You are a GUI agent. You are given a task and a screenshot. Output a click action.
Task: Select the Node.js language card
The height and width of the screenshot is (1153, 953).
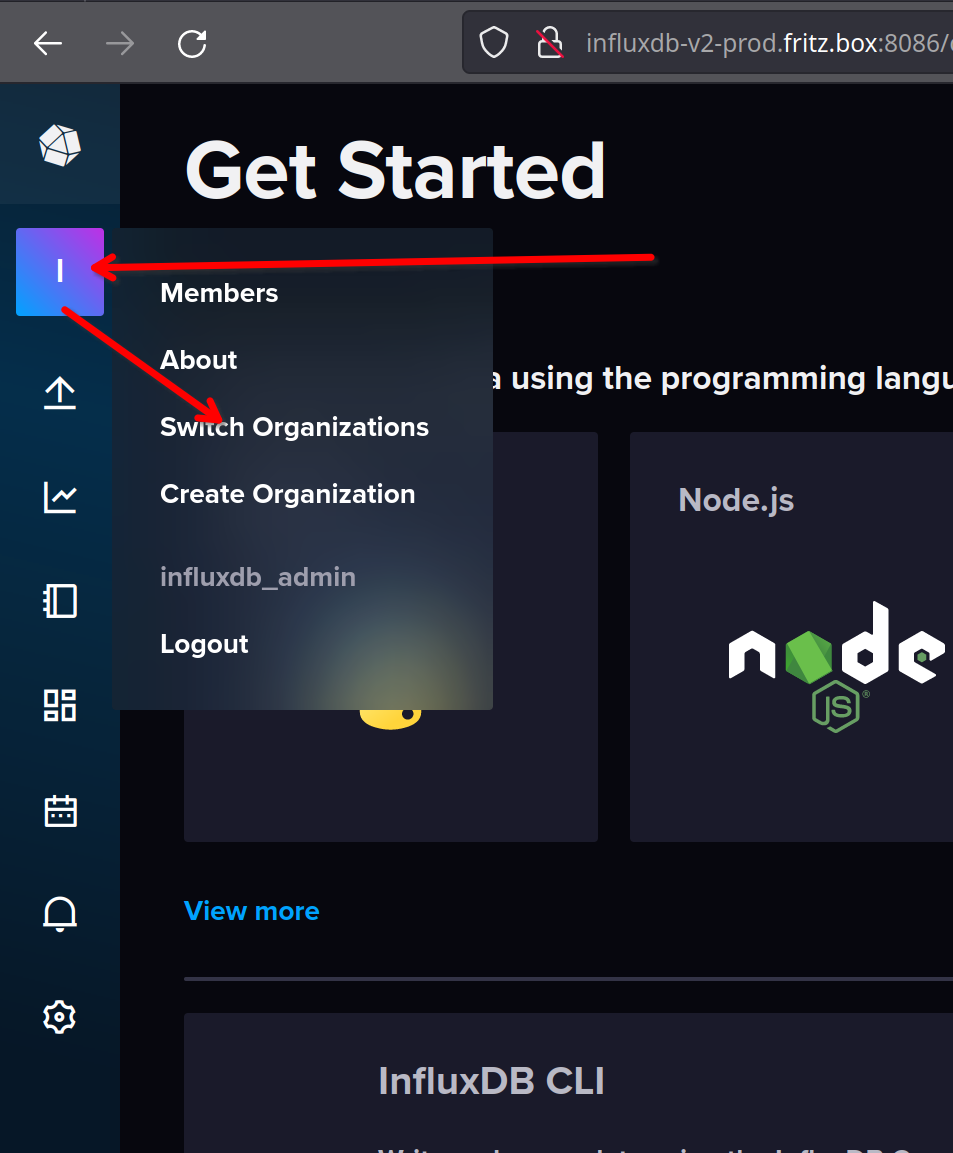tap(790, 636)
